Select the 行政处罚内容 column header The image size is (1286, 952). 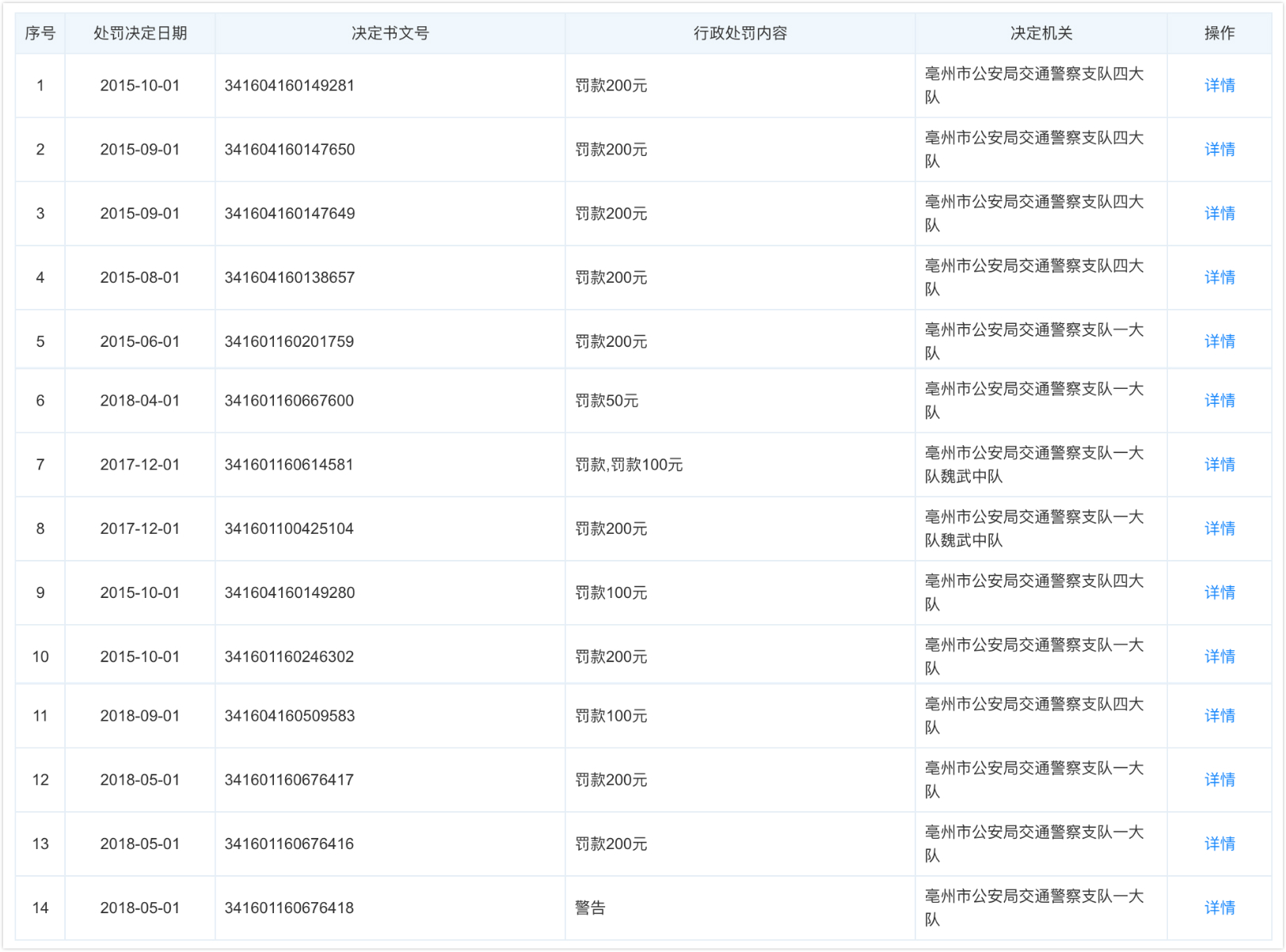coord(740,33)
